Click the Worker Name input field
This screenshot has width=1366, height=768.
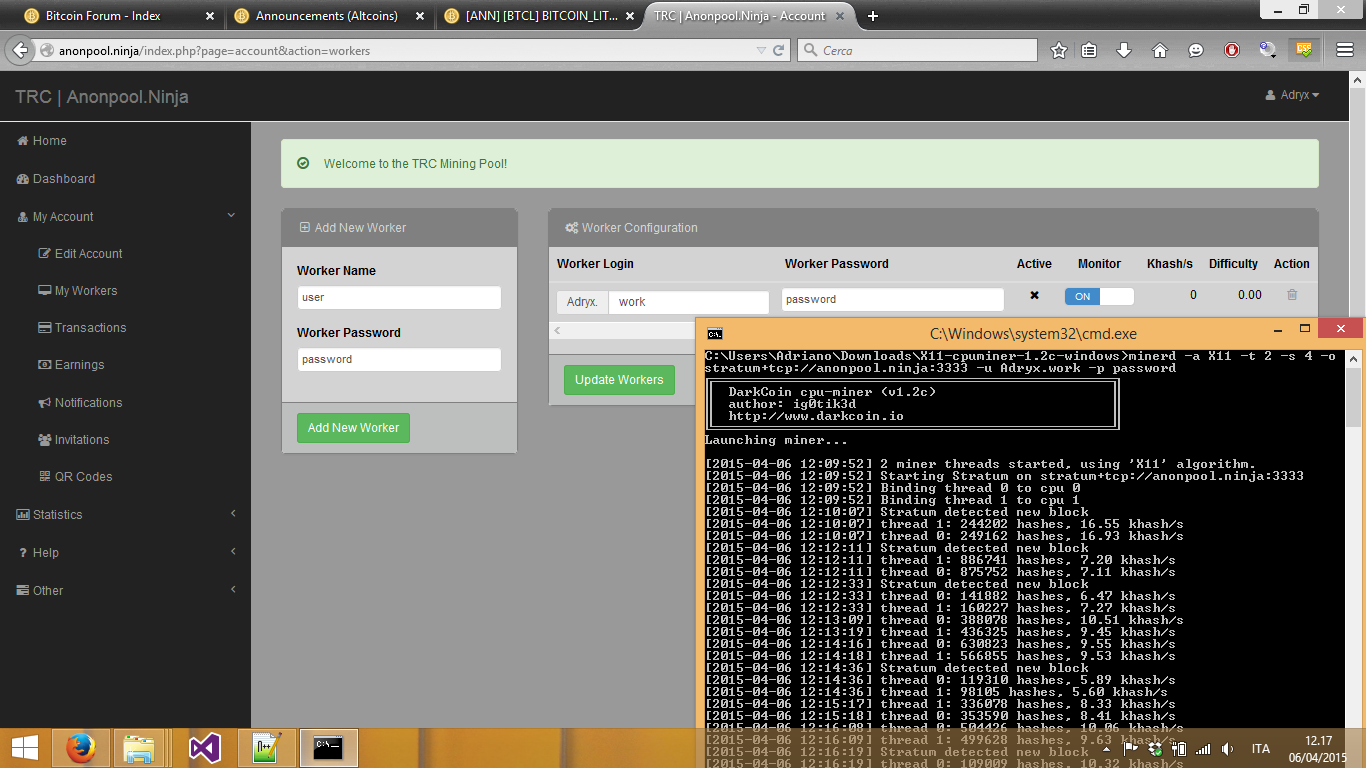pos(399,298)
